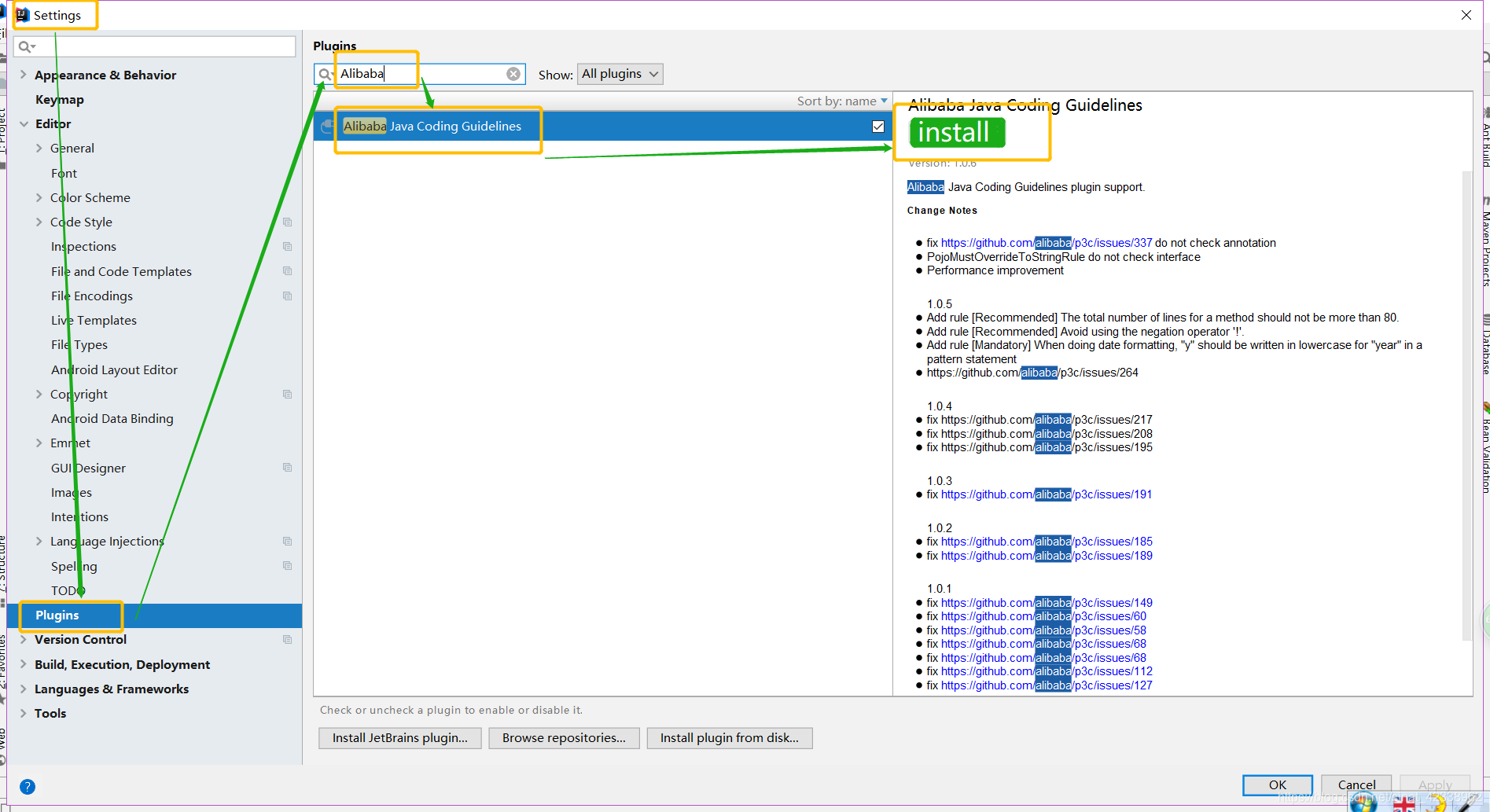The height and width of the screenshot is (812, 1490).
Task: Open the p3c issues 191 link
Action: coord(1047,494)
